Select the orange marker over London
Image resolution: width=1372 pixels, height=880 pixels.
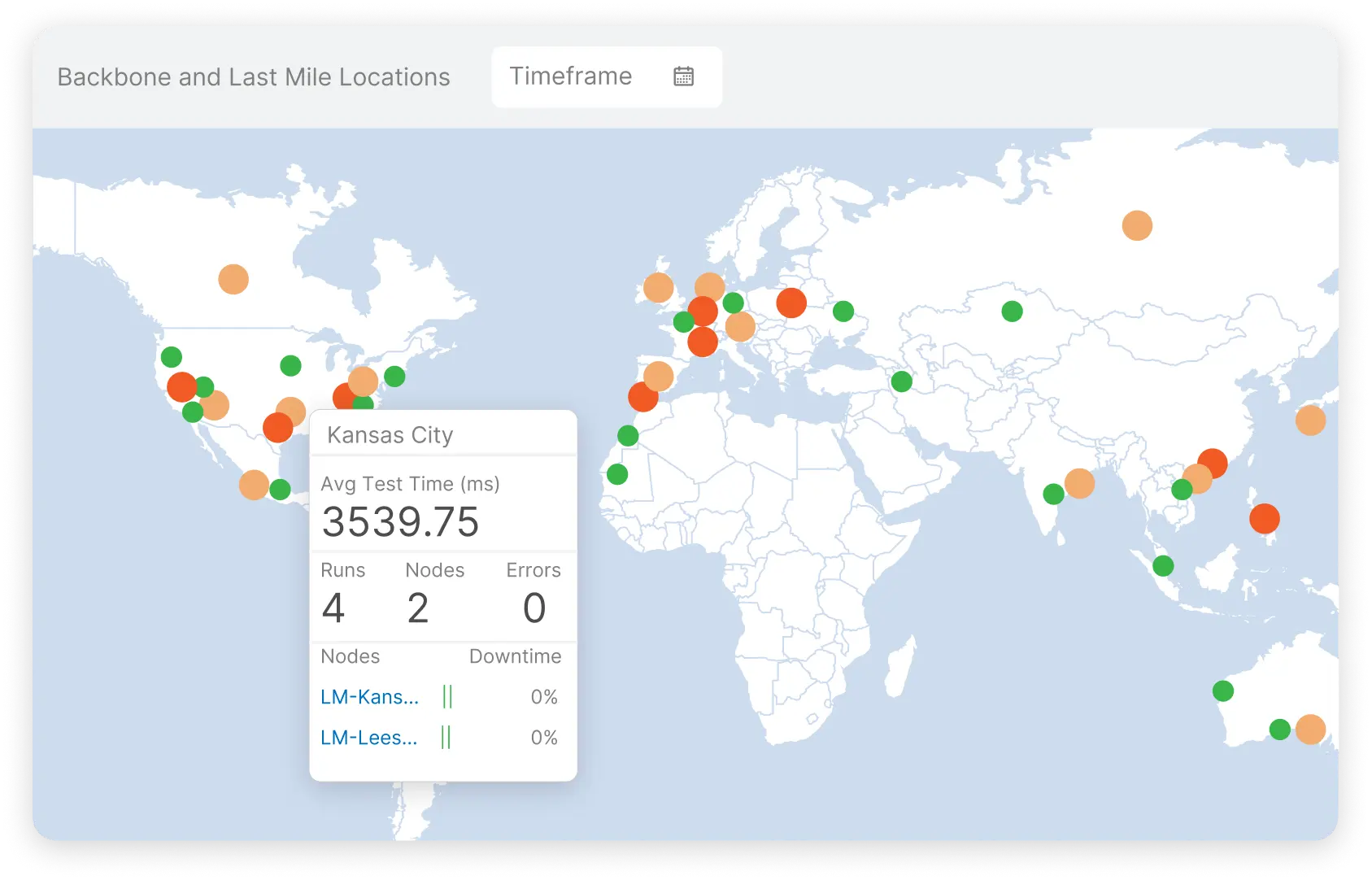pyautogui.click(x=659, y=287)
